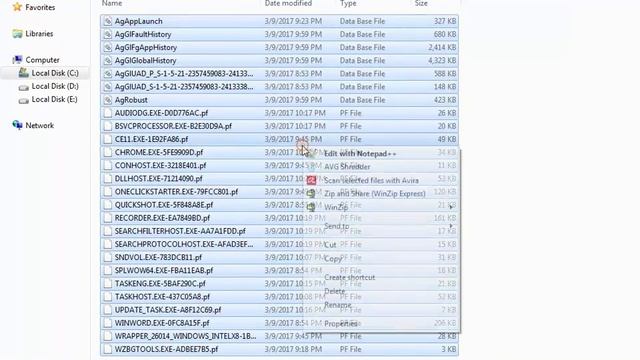Viewport: 640px width, 360px height.
Task: Click the Network globe icon
Action: click(x=17, y=125)
